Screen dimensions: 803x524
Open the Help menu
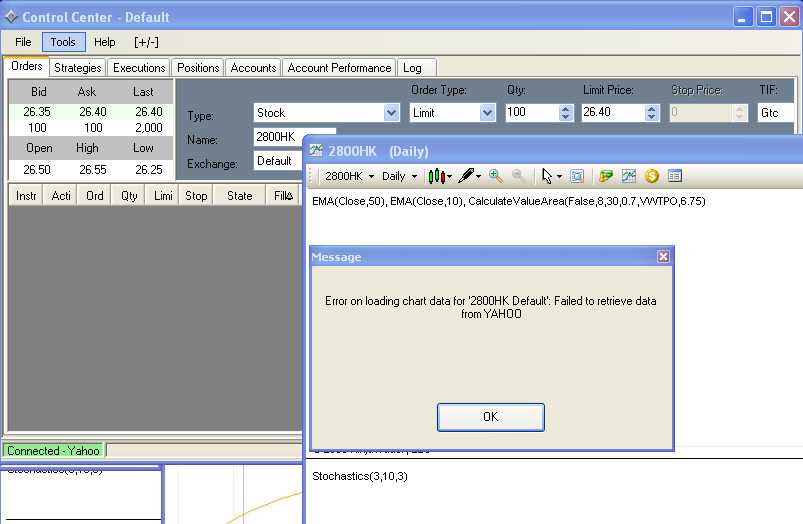click(x=104, y=42)
